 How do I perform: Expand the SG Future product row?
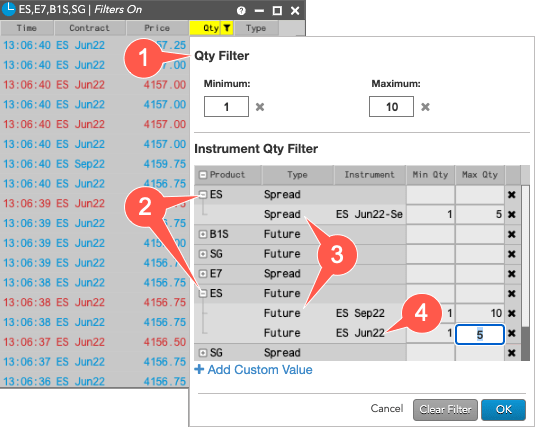click(x=203, y=254)
